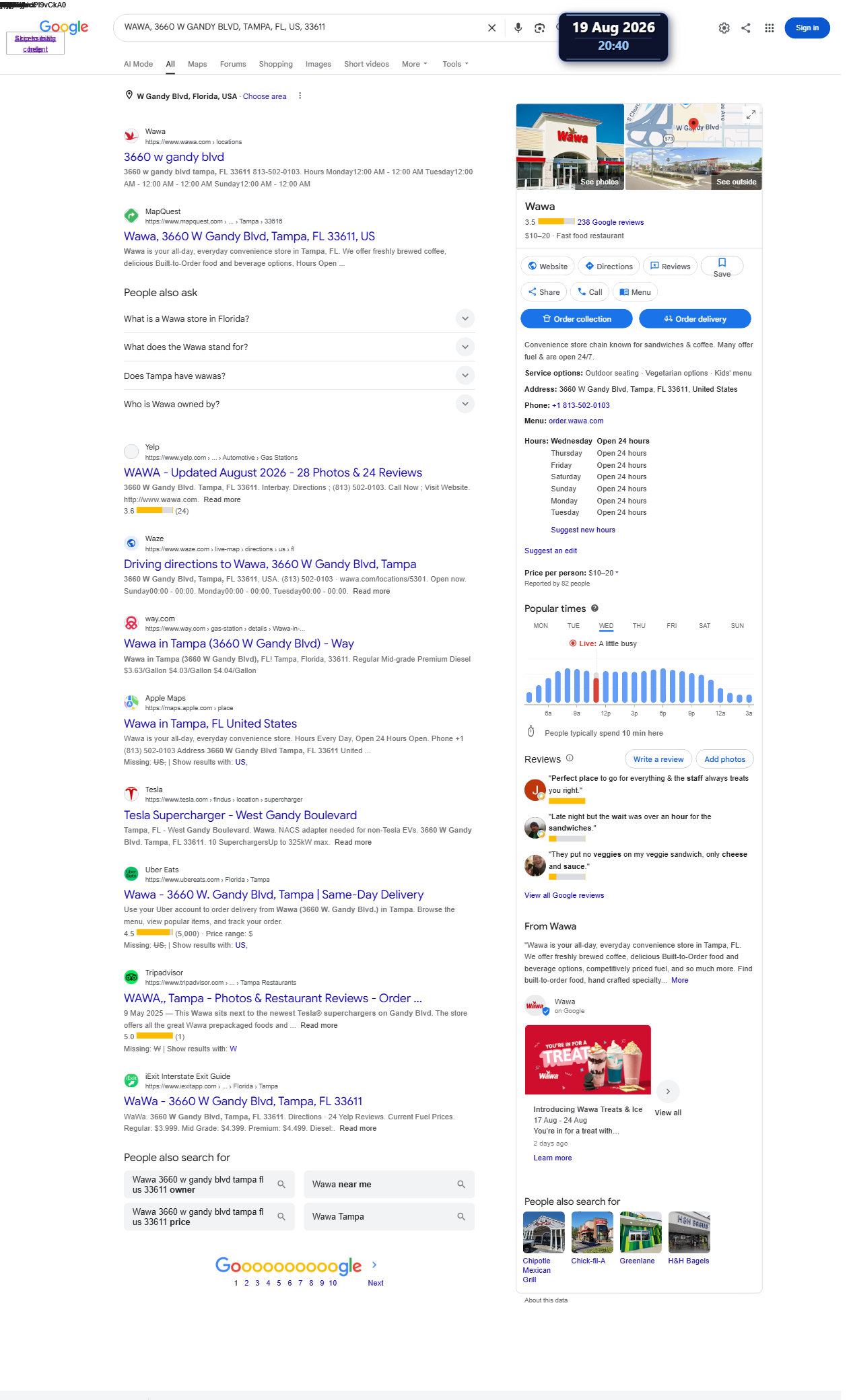Open the Wawa storefront See photos thumbnail
This screenshot has height=1400, width=851.
pyautogui.click(x=570, y=147)
